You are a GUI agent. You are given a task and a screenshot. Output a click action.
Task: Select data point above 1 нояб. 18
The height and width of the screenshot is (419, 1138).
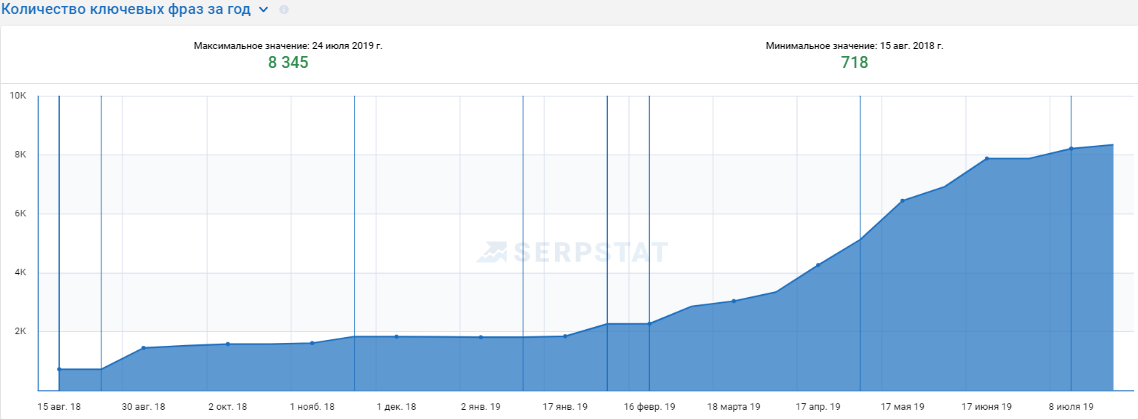(313, 343)
